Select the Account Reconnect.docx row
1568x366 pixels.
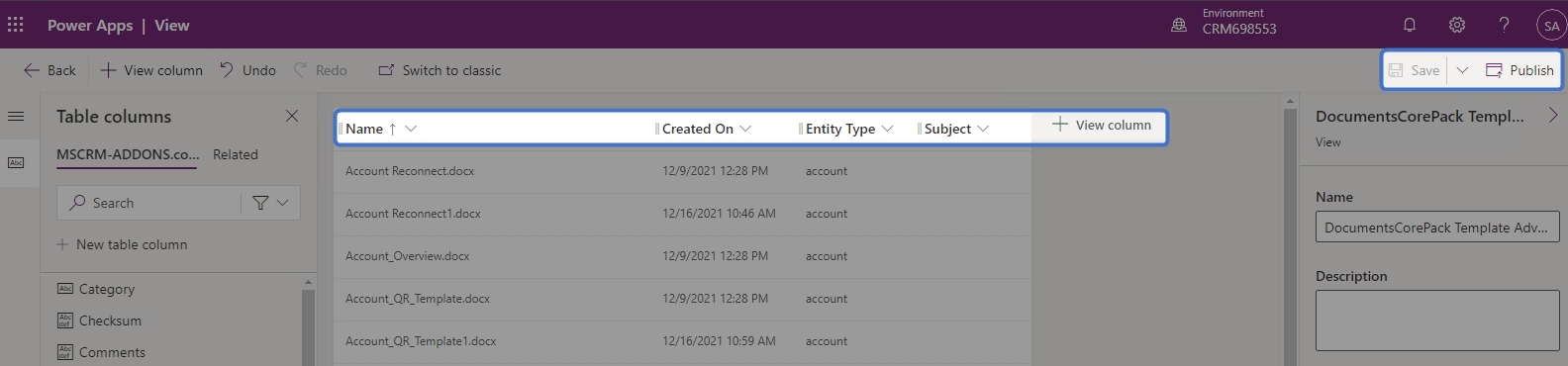coord(682,171)
